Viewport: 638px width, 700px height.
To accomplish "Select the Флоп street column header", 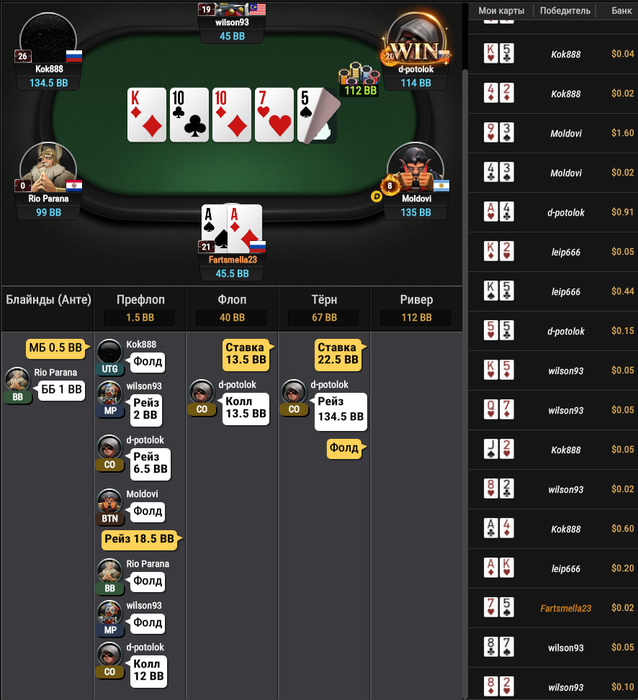I will 232,308.
